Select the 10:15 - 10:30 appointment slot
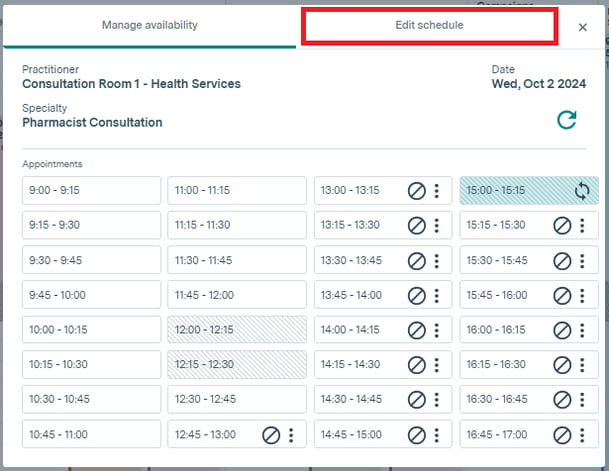 click(91, 365)
